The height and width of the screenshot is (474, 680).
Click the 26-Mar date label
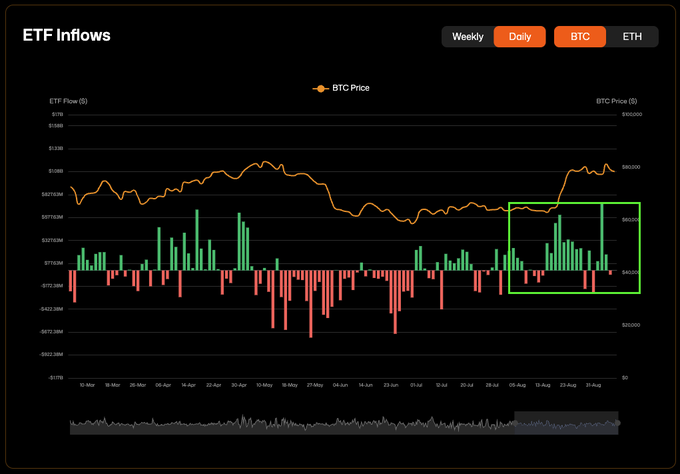point(138,385)
